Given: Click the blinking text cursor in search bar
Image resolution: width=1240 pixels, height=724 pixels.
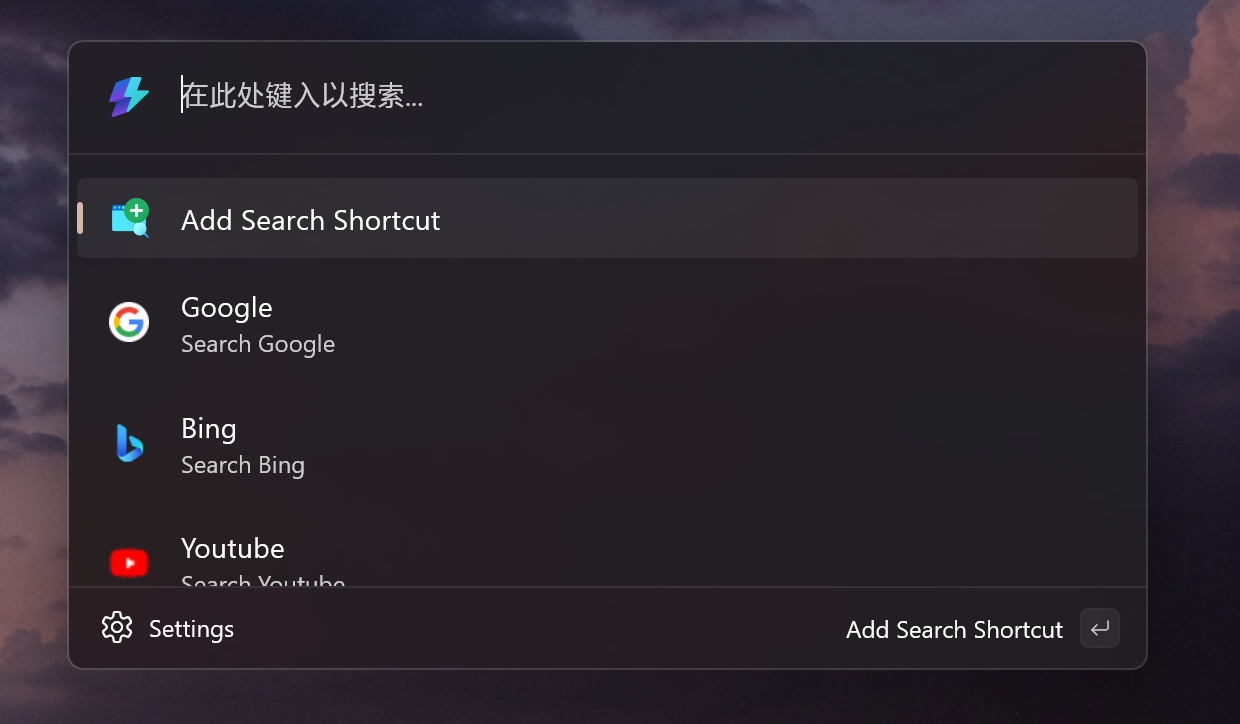Looking at the screenshot, I should click(182, 96).
